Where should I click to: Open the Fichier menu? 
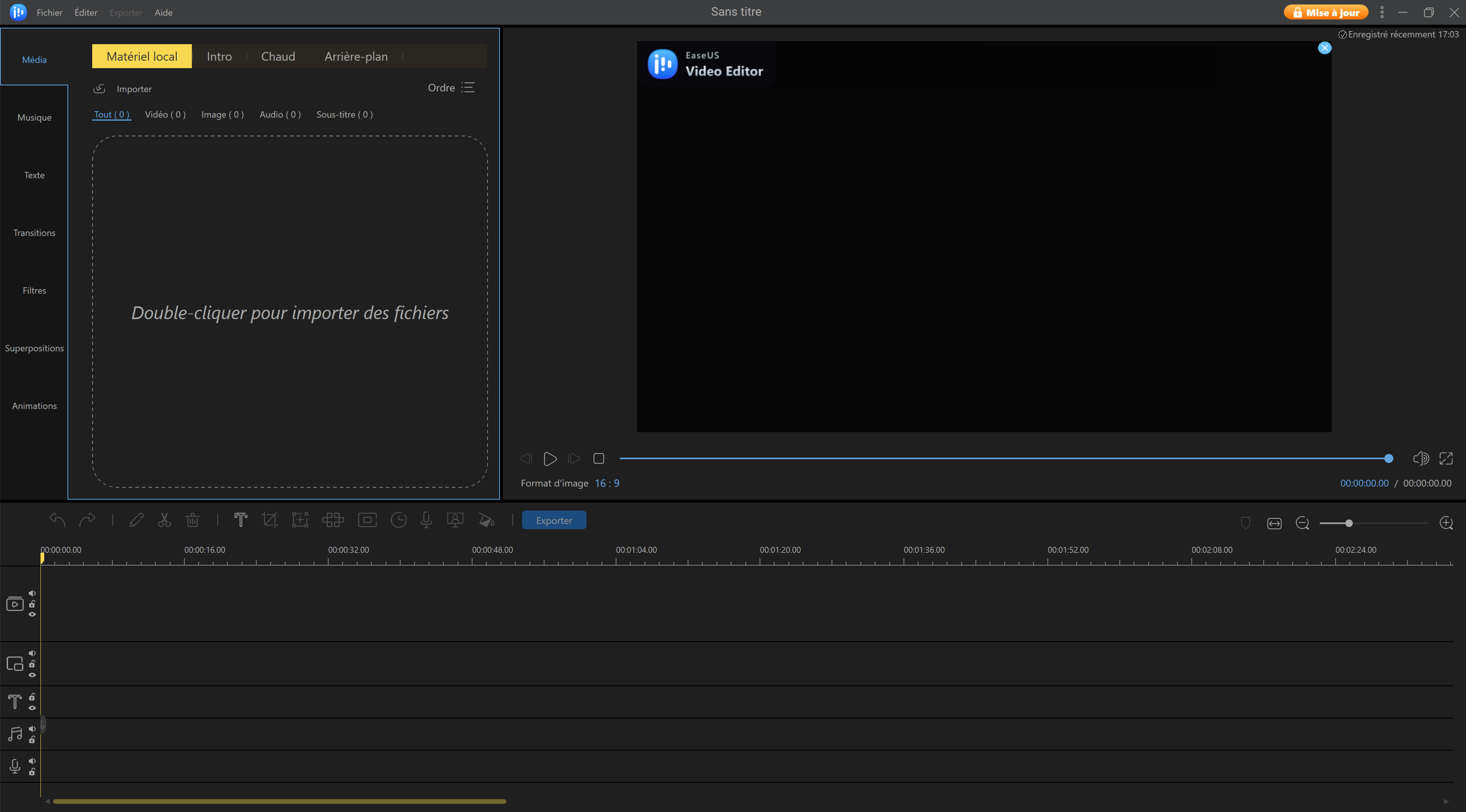coord(49,12)
